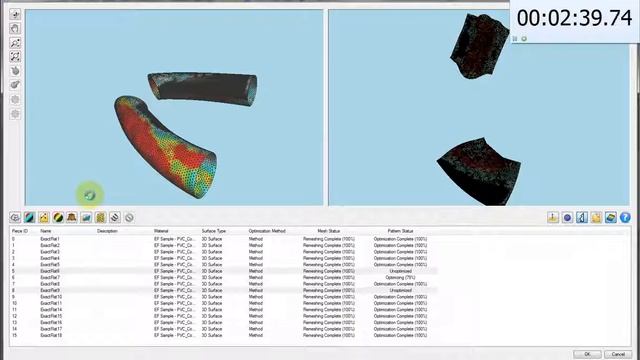Click the green reset icon under the timer

[x=524, y=39]
